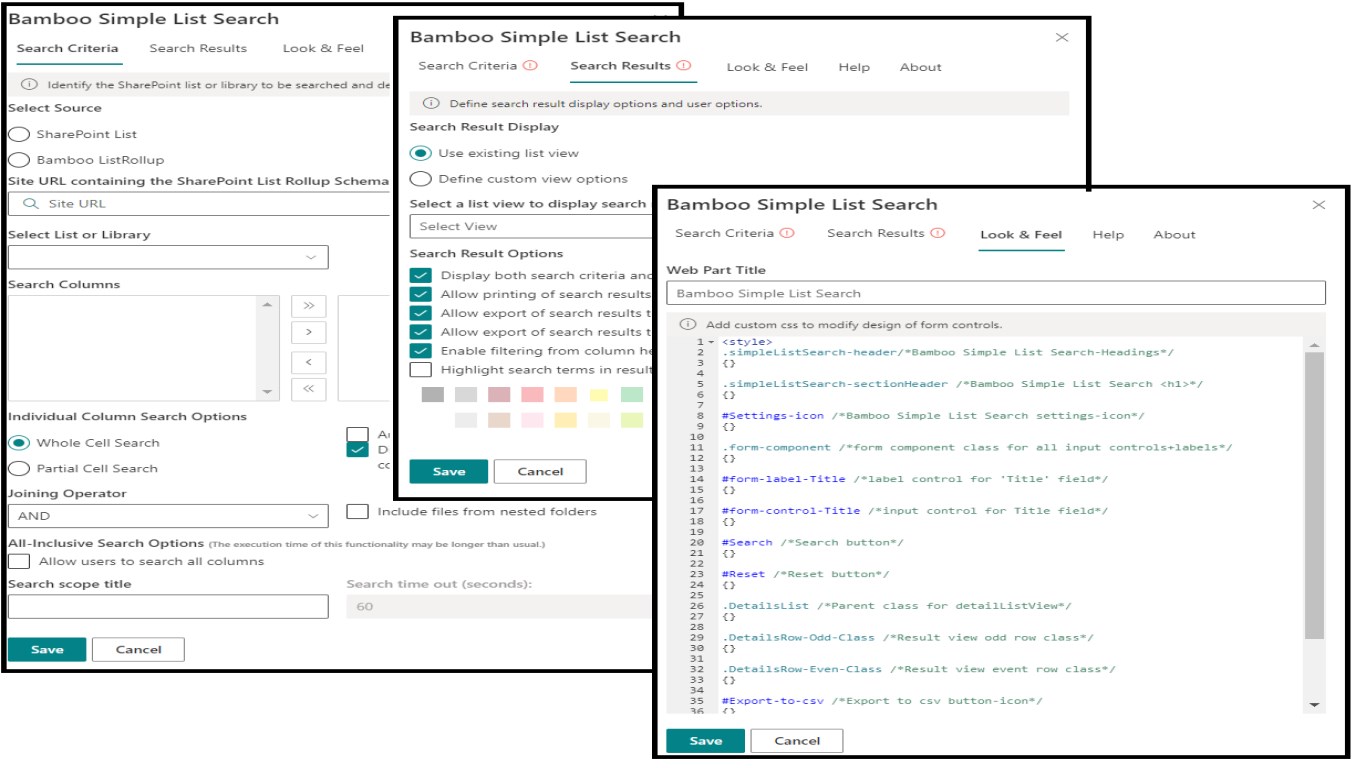Click Cancel in the leftmost Search Criteria window

point(138,649)
